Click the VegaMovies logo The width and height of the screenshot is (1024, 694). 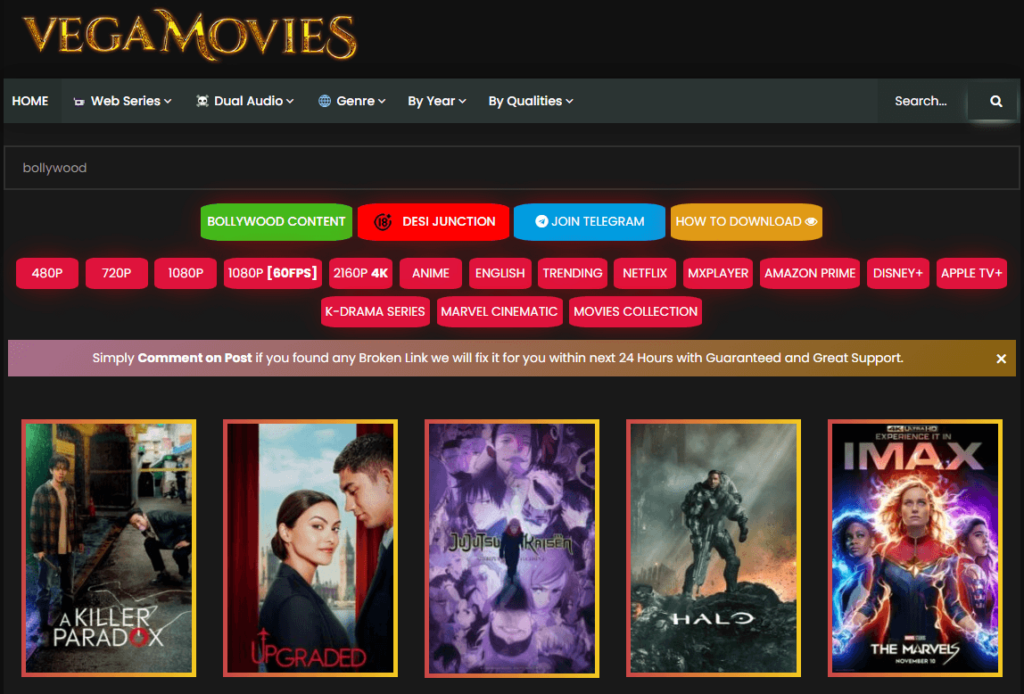190,35
